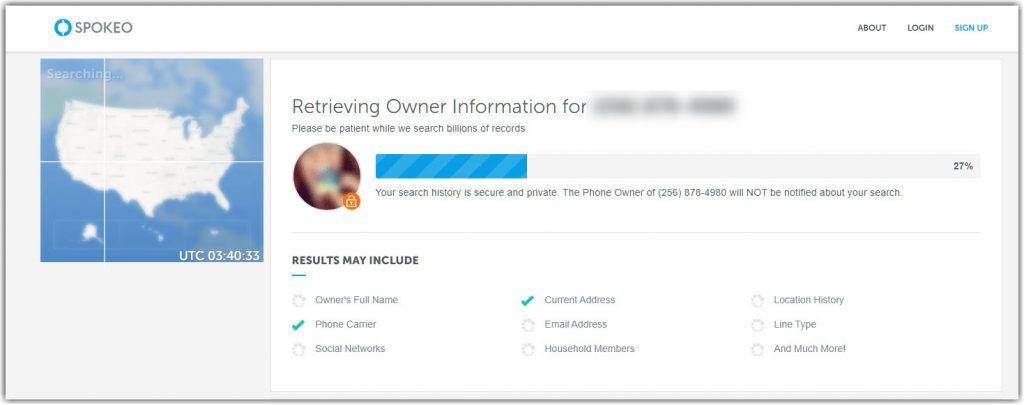The width and height of the screenshot is (1024, 405).
Task: Click the blue search progress bar
Action: (x=451, y=166)
